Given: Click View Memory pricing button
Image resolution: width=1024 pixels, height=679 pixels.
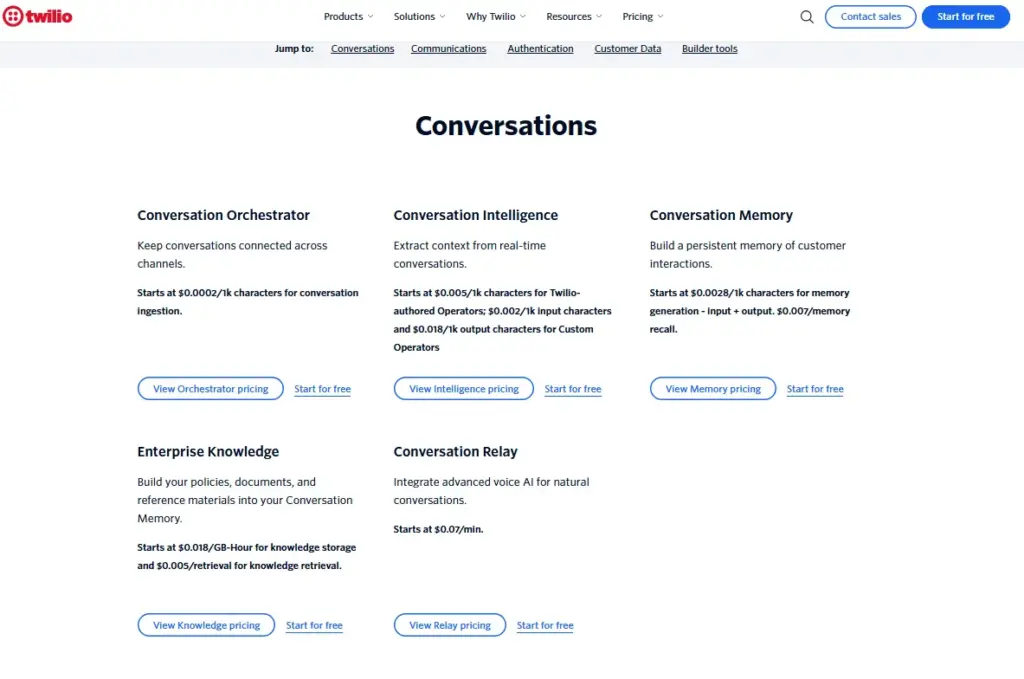Looking at the screenshot, I should click(x=712, y=388).
